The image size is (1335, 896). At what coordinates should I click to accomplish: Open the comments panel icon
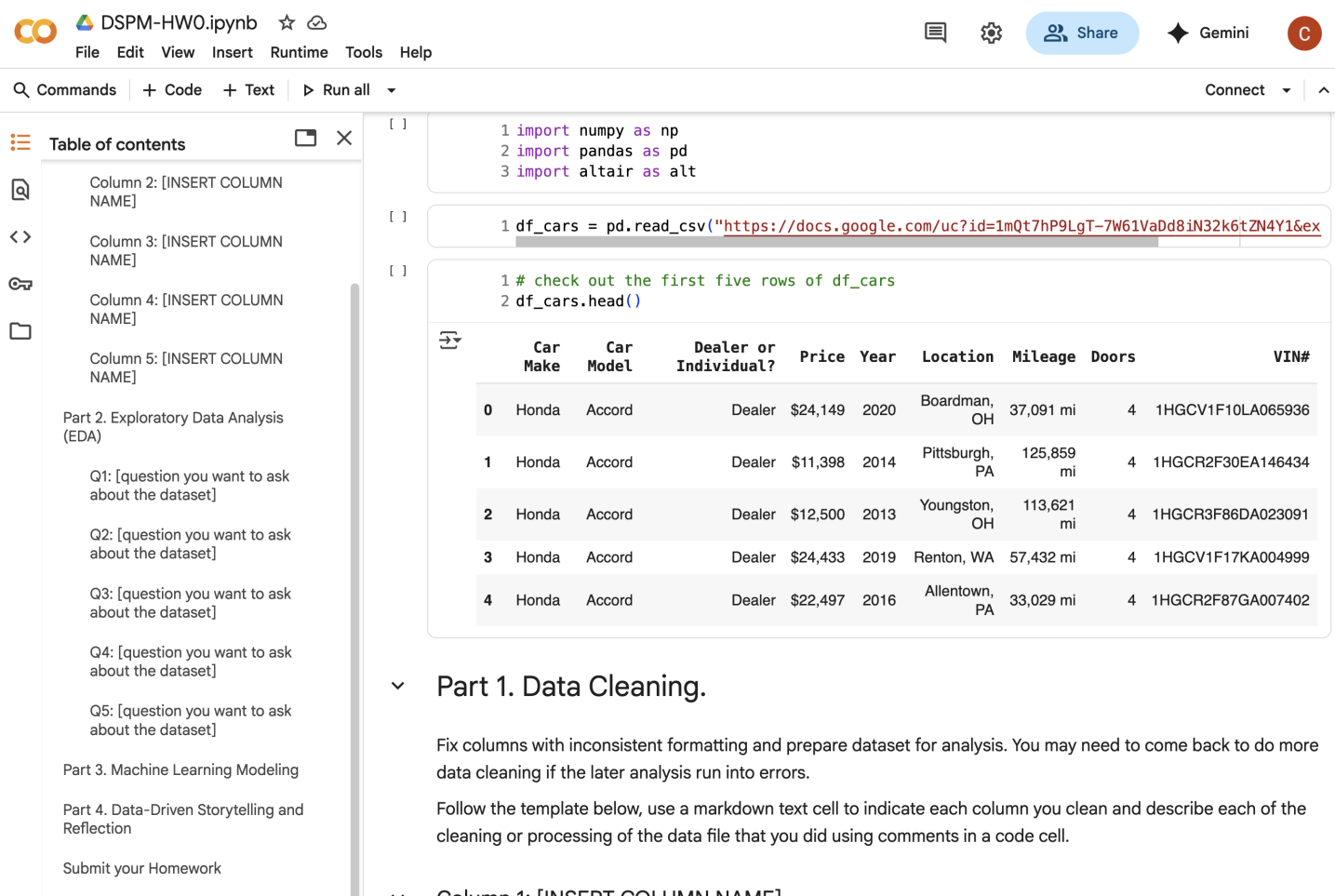point(935,33)
